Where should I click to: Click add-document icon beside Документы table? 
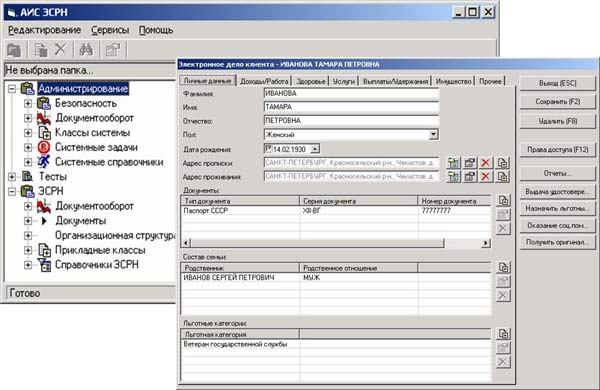pos(504,200)
